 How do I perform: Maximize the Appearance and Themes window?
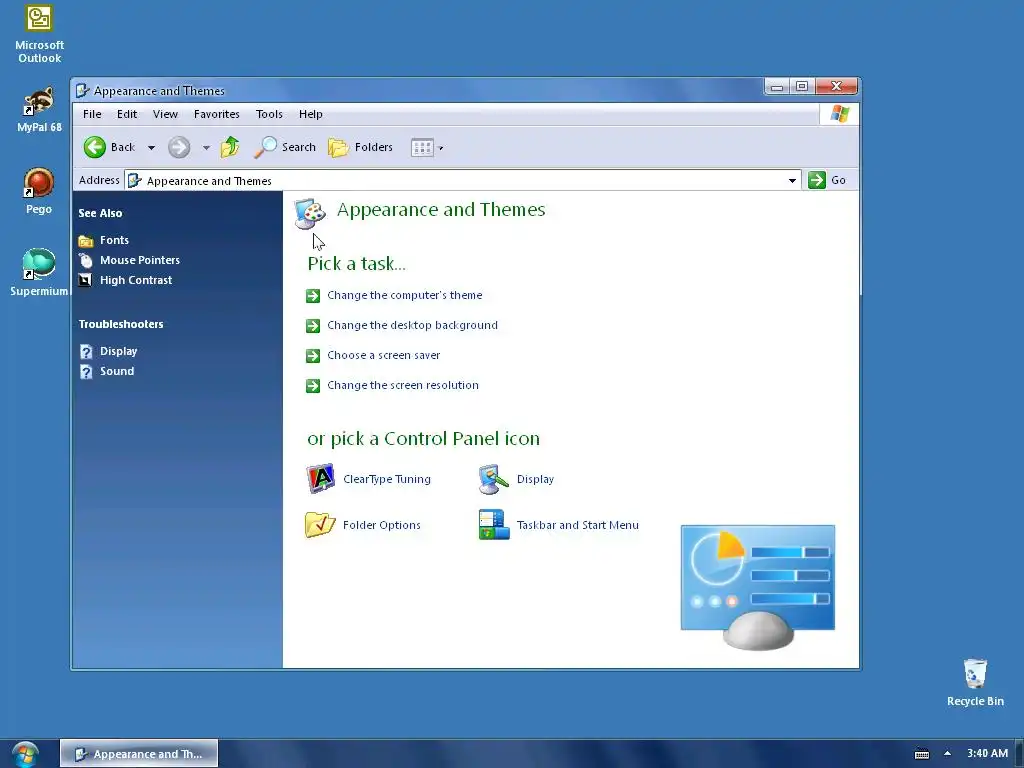tap(802, 86)
